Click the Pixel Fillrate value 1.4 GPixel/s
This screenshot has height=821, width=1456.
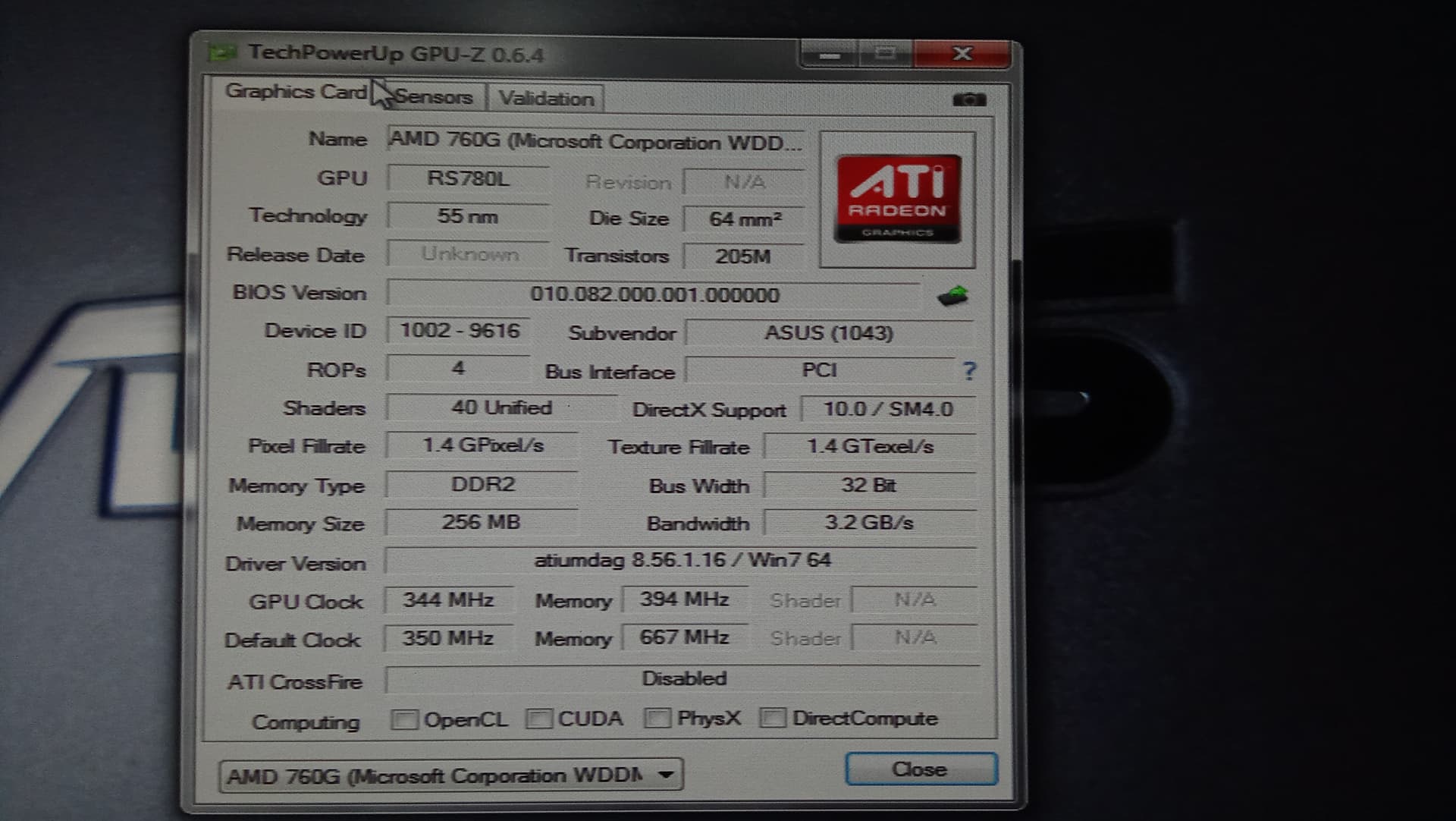tap(482, 445)
